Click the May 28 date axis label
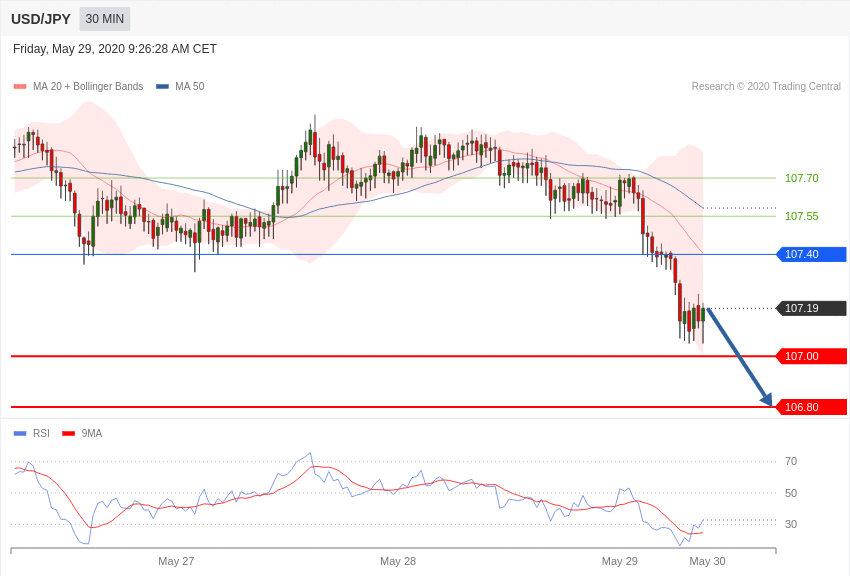The image size is (850, 576). click(398, 561)
